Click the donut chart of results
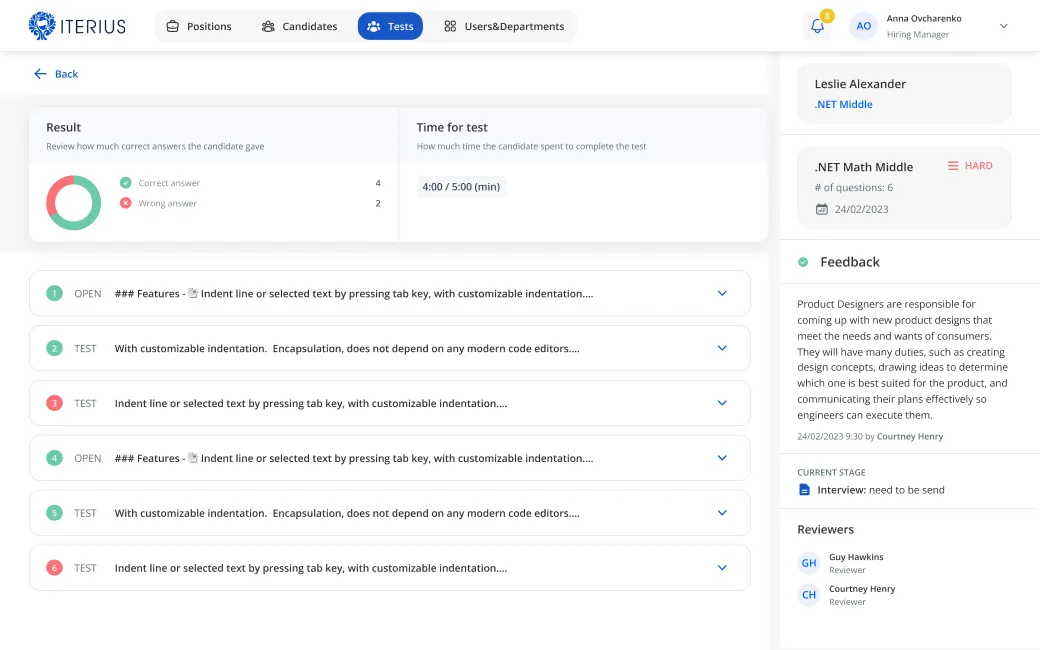This screenshot has width=1040, height=650. (74, 203)
